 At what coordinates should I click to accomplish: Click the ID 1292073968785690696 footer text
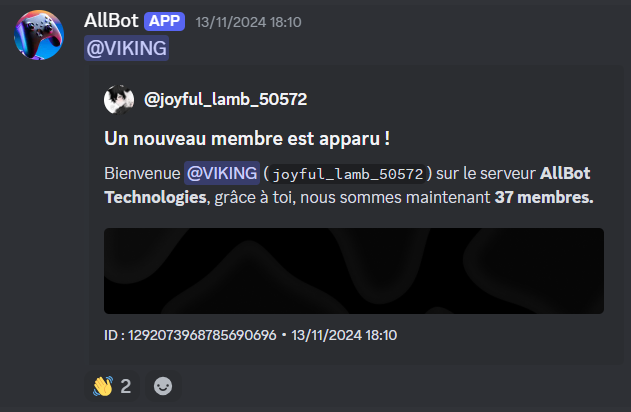190,335
